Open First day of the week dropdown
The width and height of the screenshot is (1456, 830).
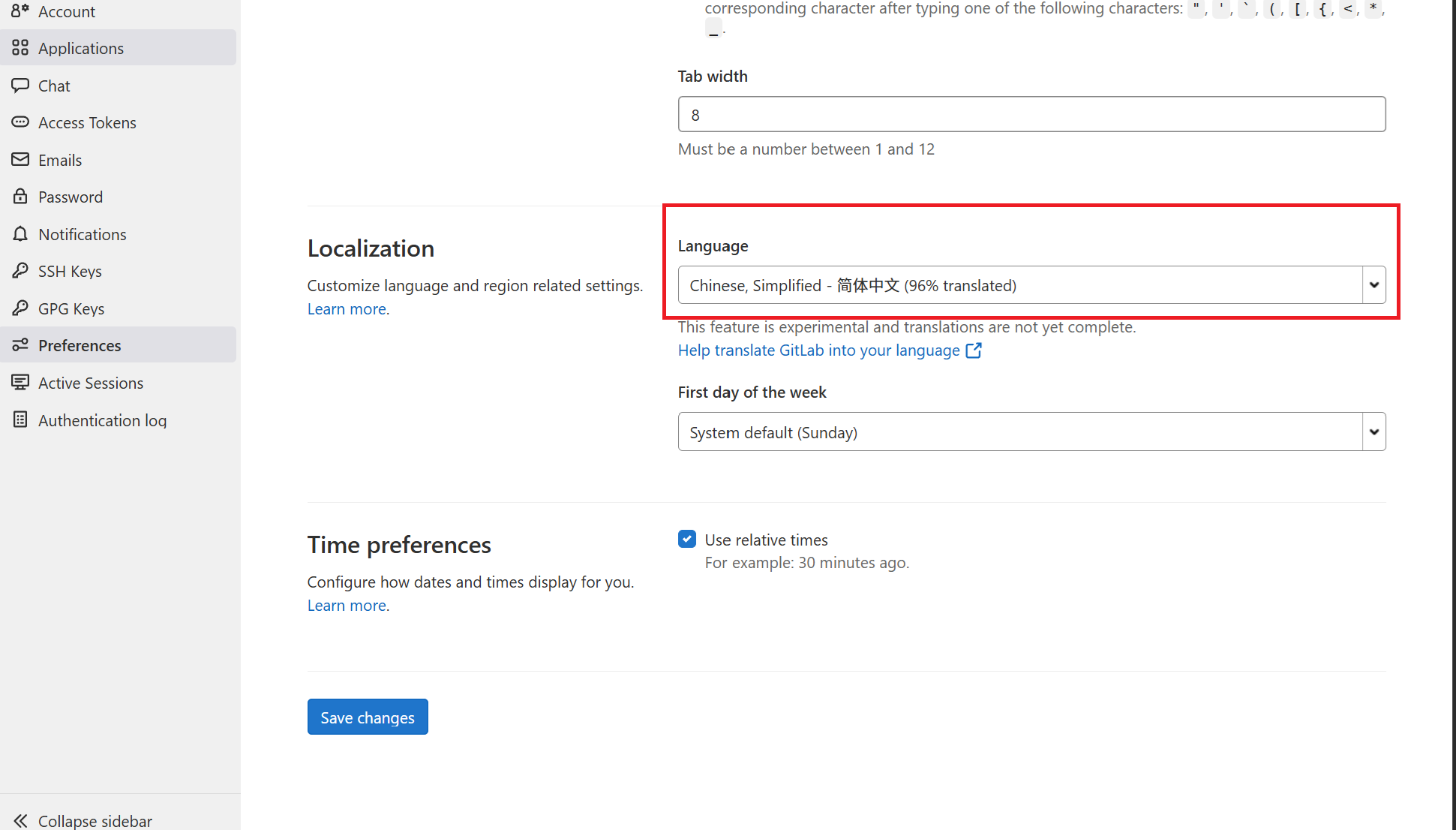(1031, 432)
